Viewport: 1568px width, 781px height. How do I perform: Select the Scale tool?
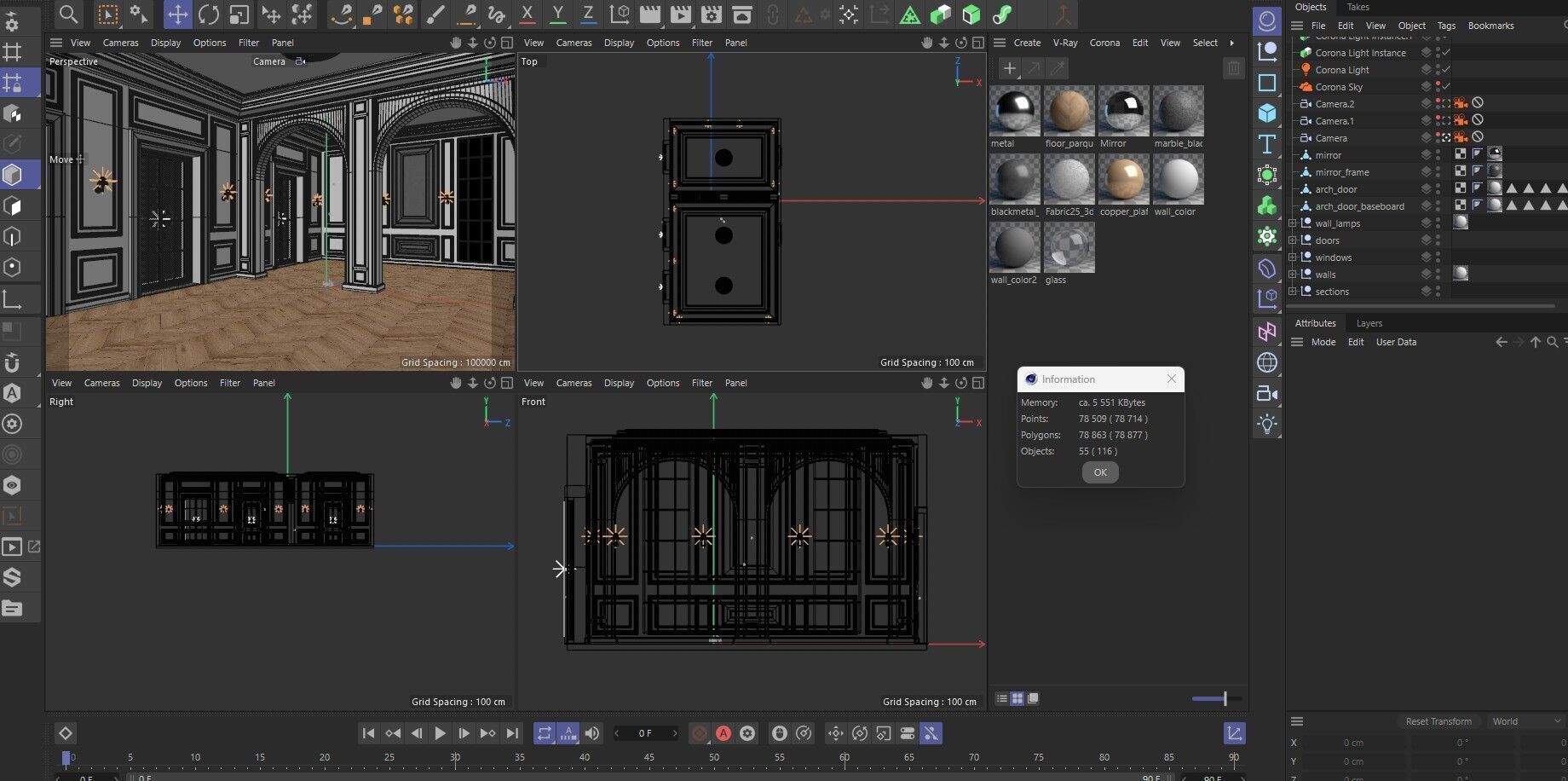[x=239, y=14]
